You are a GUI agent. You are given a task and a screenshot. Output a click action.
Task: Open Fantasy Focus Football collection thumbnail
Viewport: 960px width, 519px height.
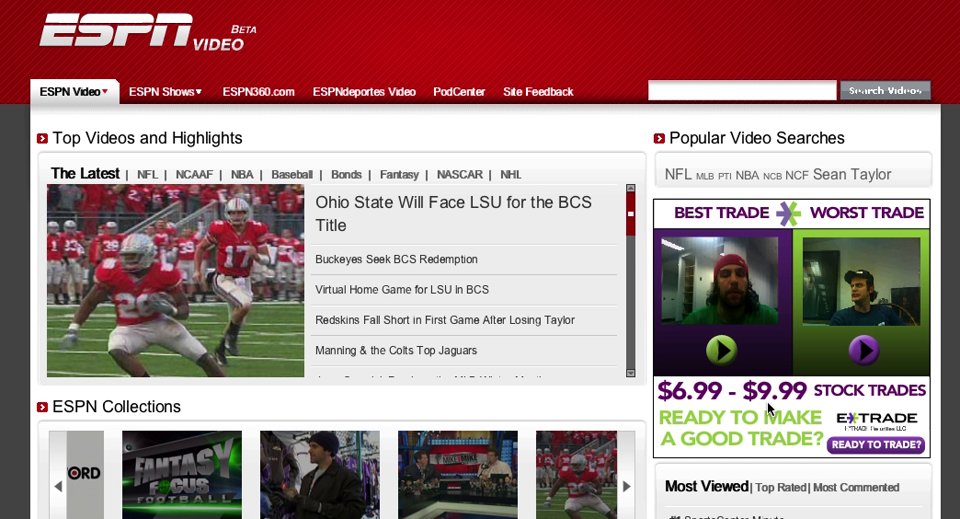[x=182, y=475]
